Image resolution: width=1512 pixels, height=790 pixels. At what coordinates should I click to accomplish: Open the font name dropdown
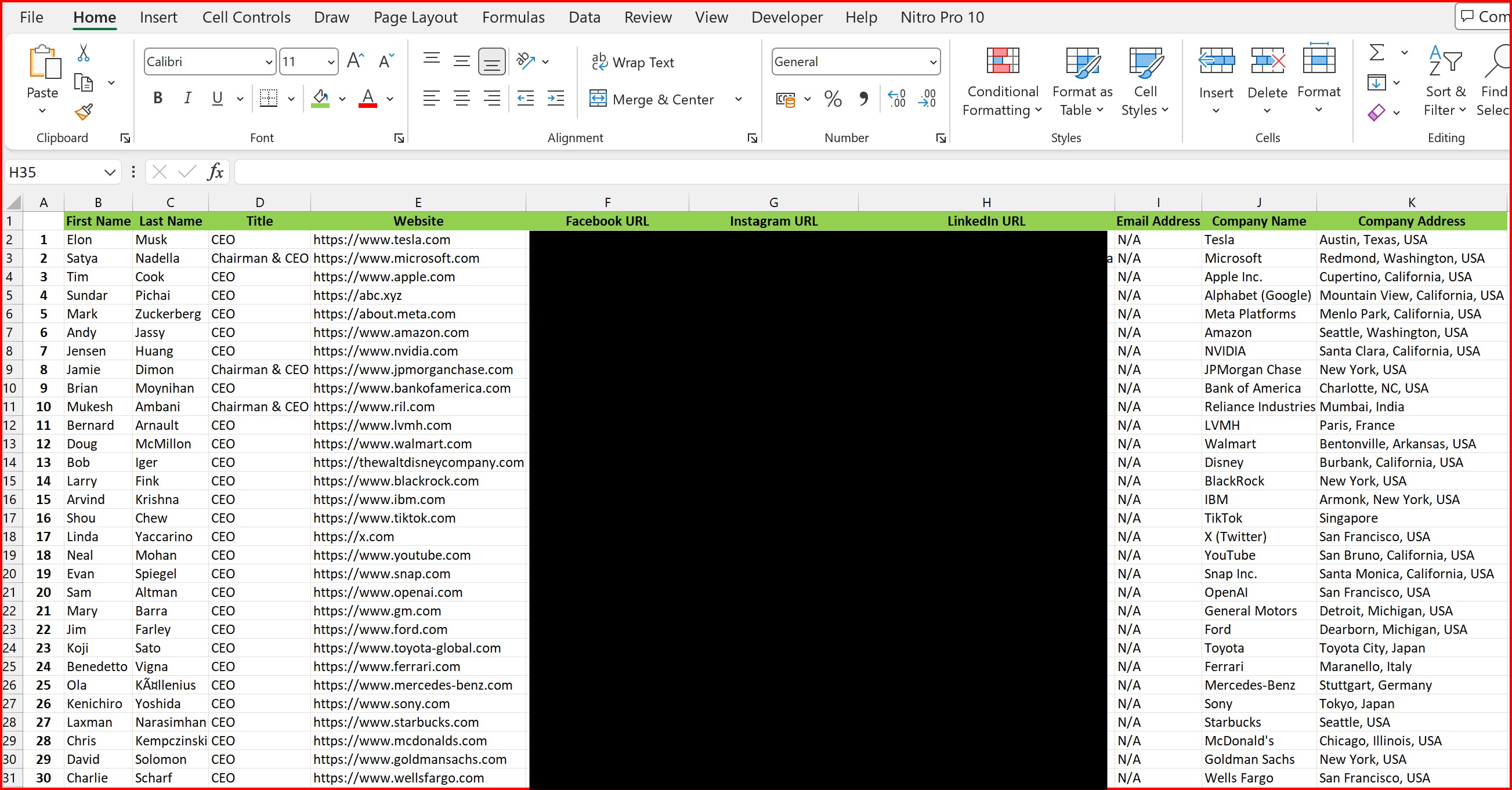click(268, 62)
